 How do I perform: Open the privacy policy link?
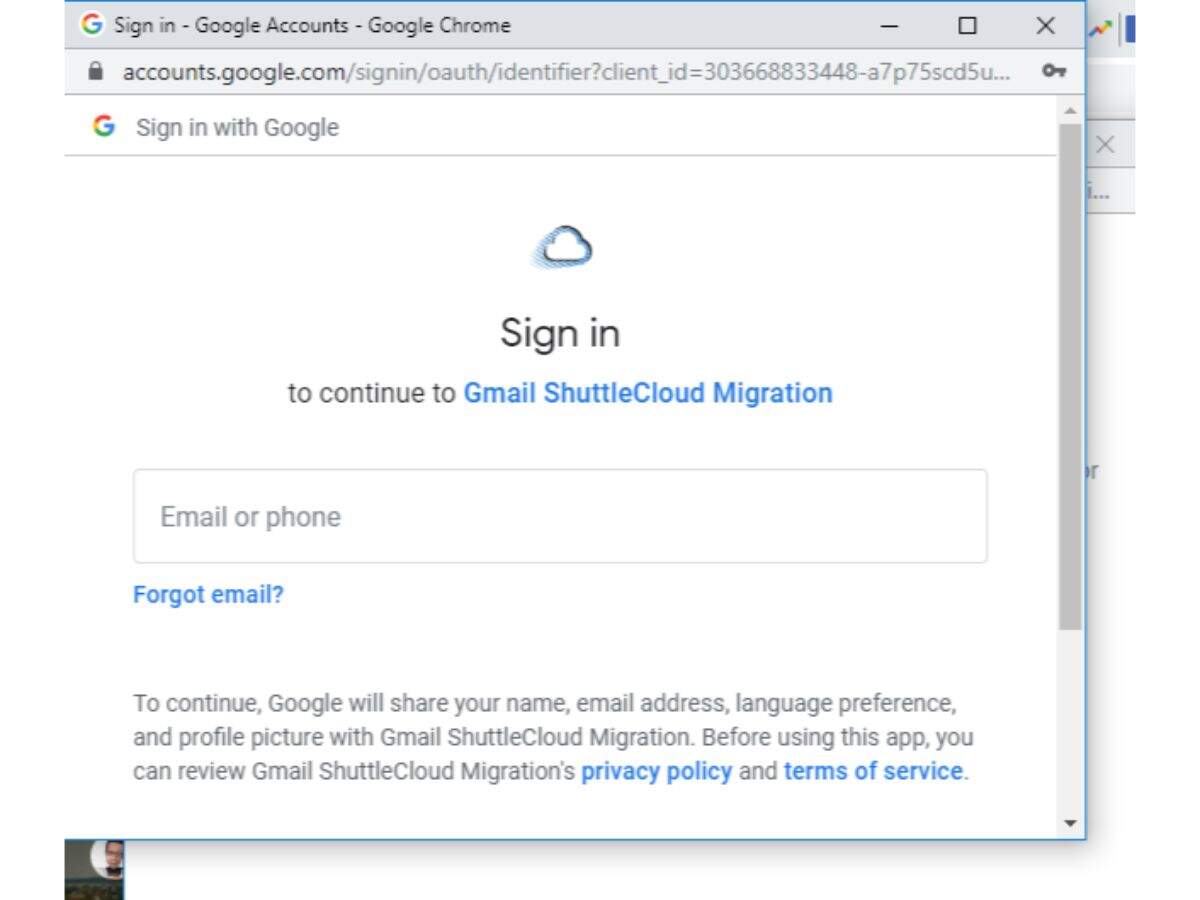point(656,771)
